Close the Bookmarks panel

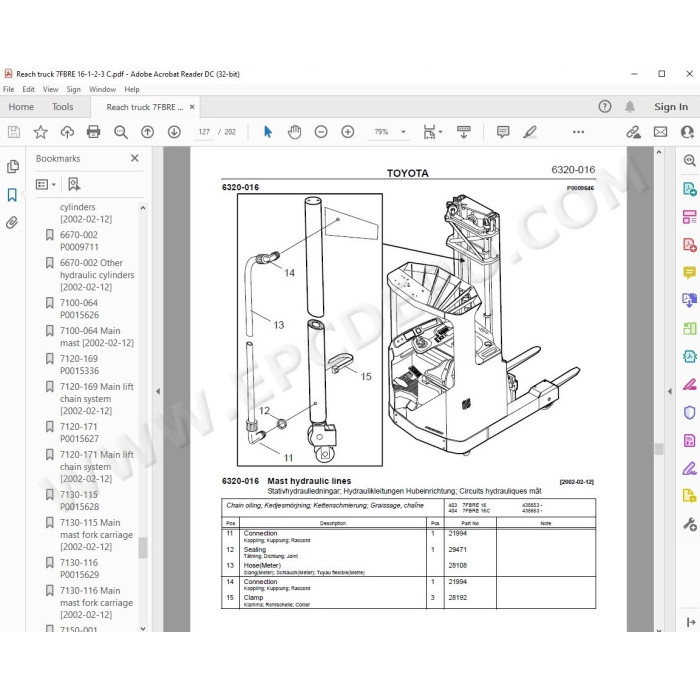point(135,158)
